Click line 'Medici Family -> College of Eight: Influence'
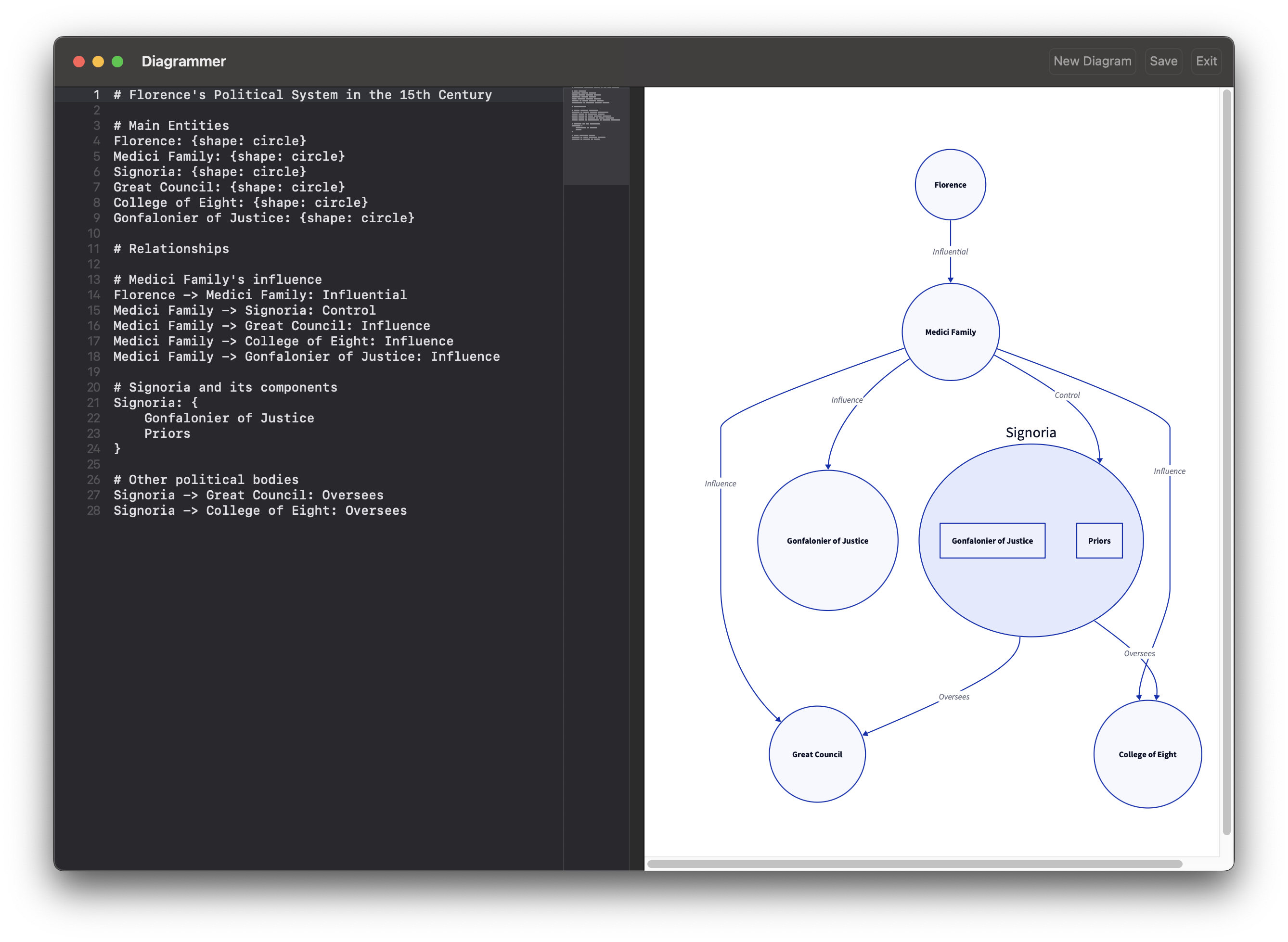Image resolution: width=1288 pixels, height=942 pixels. 283,341
